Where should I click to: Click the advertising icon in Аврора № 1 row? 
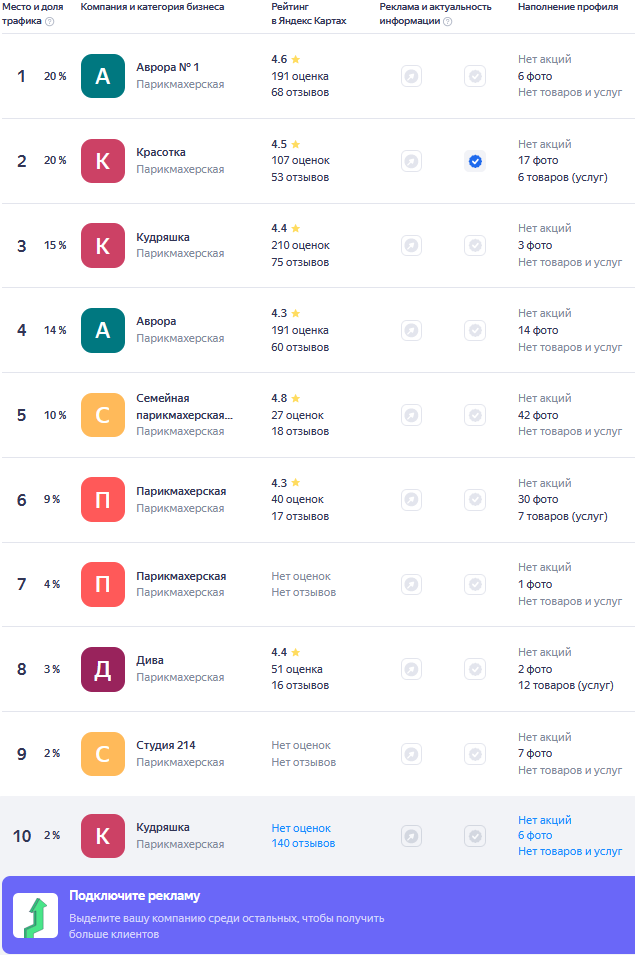click(x=412, y=77)
